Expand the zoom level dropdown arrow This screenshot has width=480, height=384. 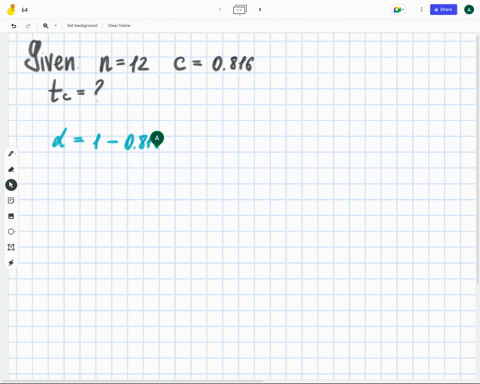[x=56, y=26]
